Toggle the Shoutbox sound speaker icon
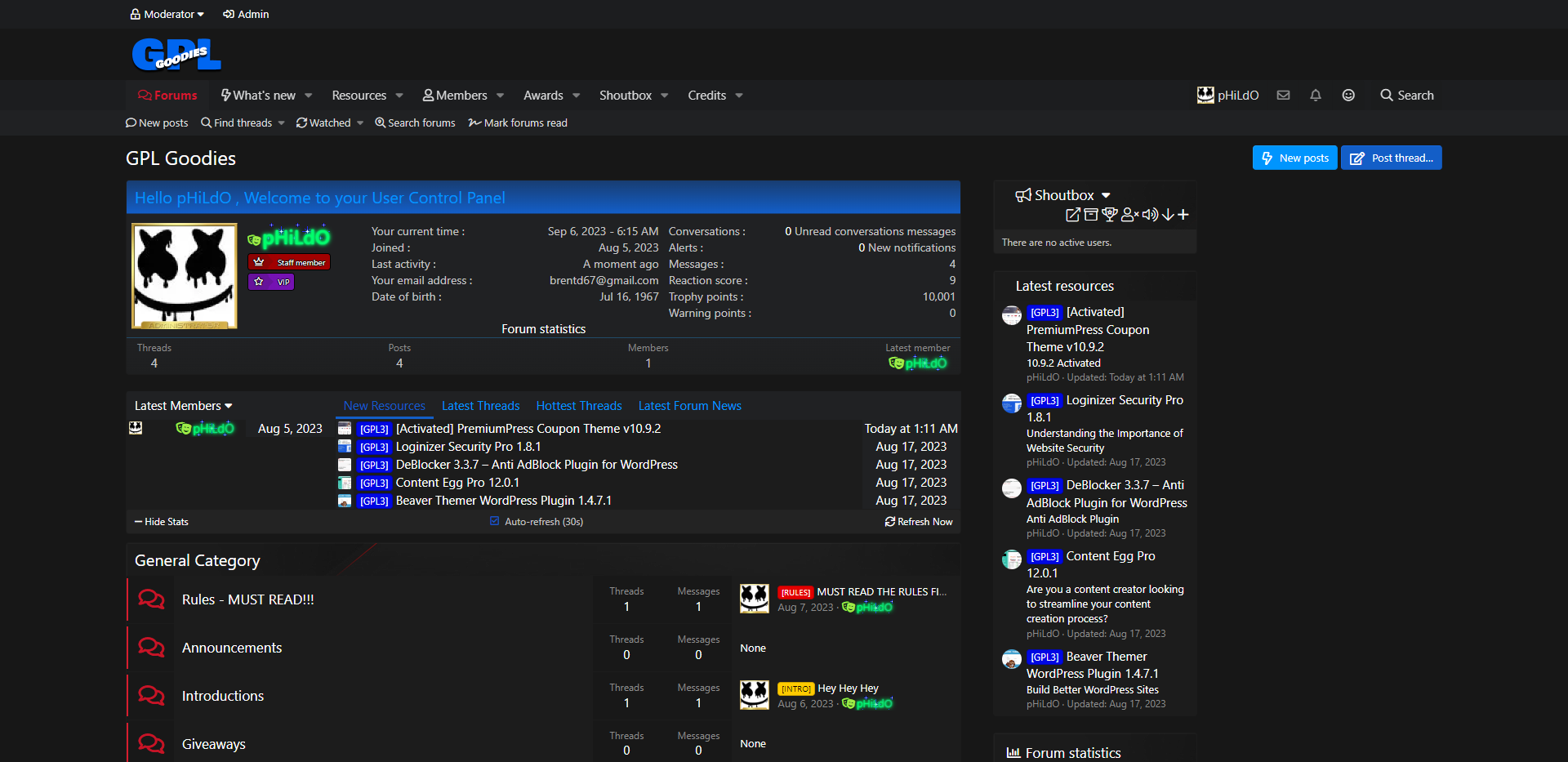This screenshot has width=1568, height=762. point(1150,215)
